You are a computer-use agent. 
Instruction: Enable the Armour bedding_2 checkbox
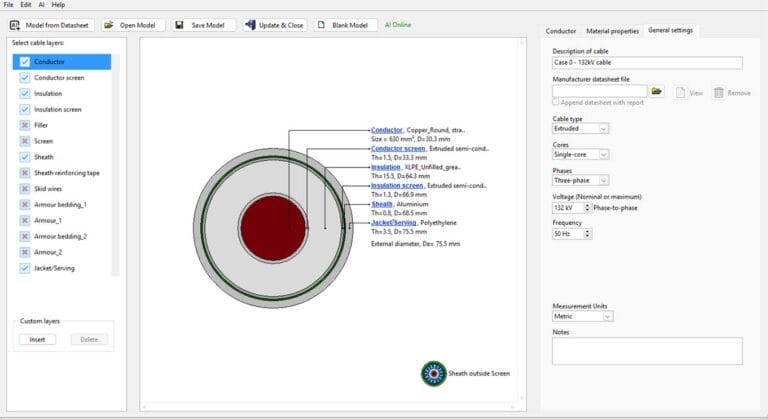click(24, 236)
